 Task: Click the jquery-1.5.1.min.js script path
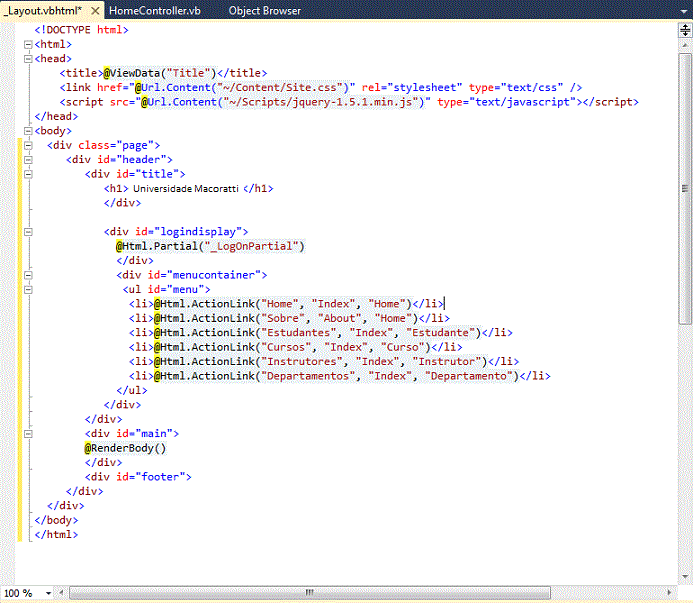tap(320, 102)
